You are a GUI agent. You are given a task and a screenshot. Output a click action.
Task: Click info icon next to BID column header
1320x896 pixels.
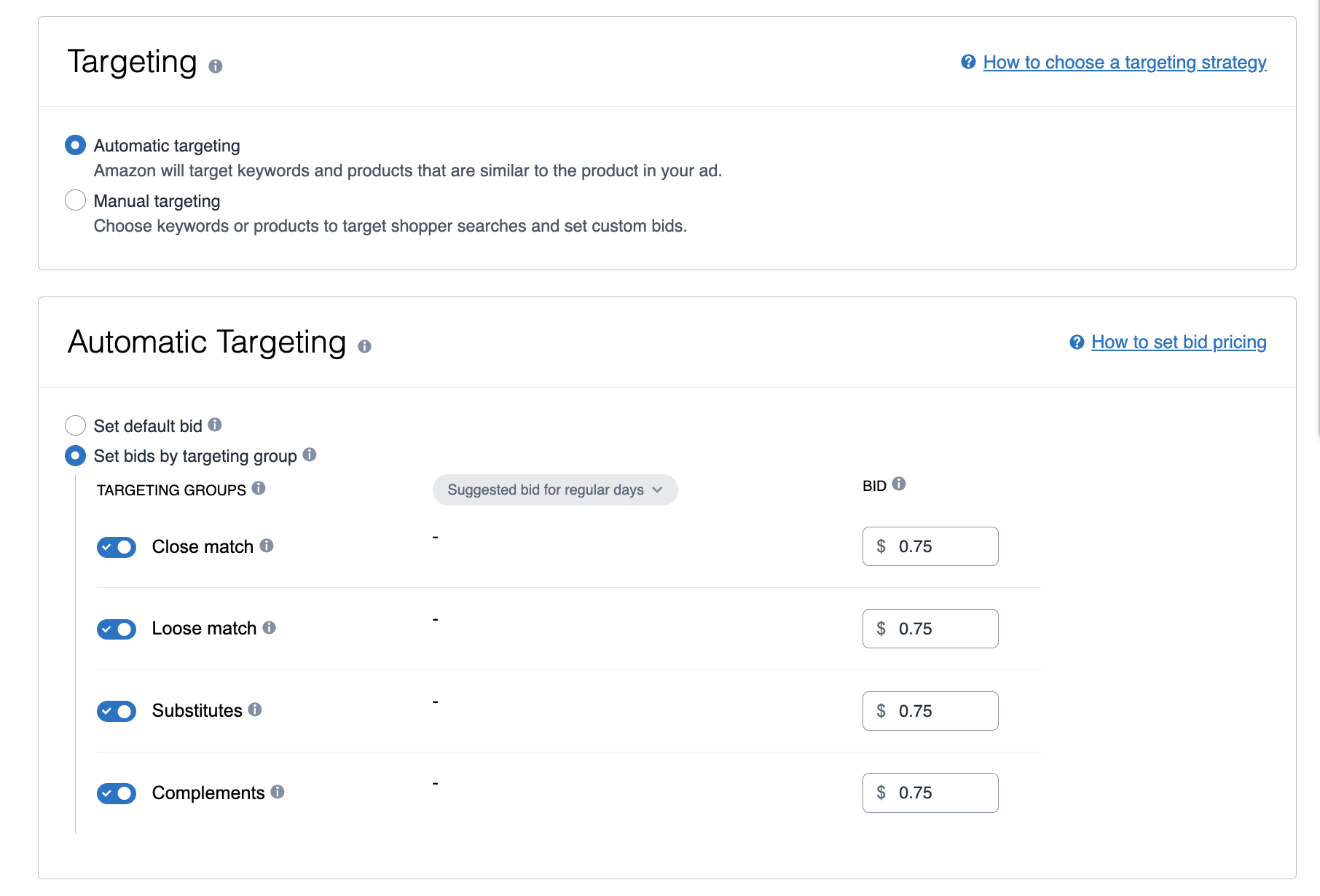(899, 484)
